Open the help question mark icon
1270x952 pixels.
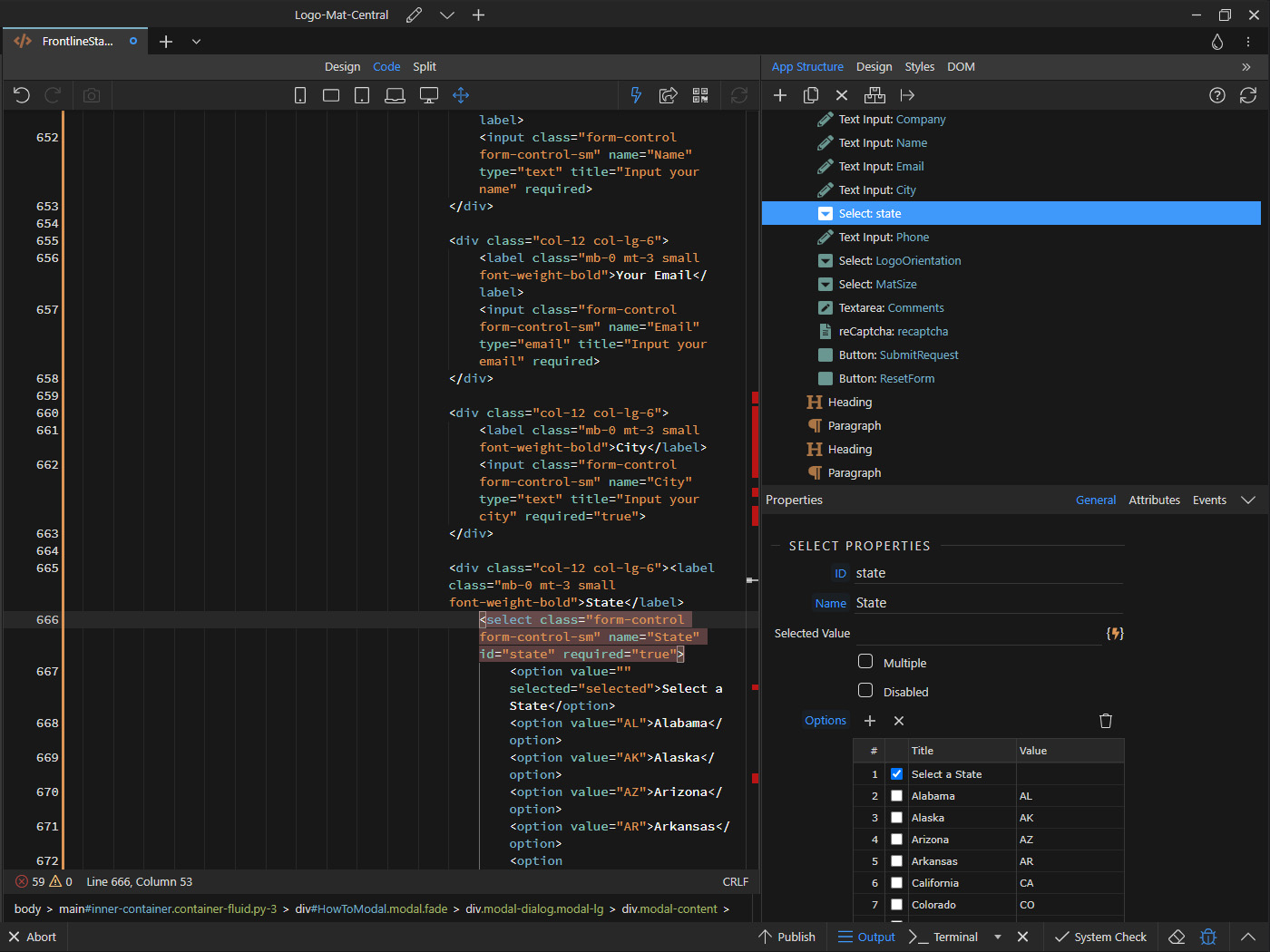pos(1217,95)
